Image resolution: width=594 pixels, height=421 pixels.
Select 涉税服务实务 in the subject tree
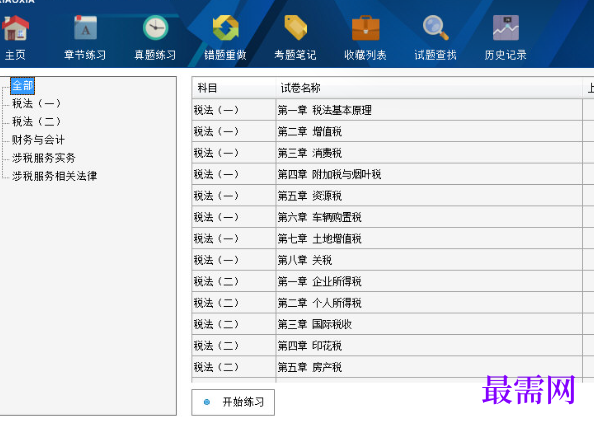pyautogui.click(x=44, y=158)
